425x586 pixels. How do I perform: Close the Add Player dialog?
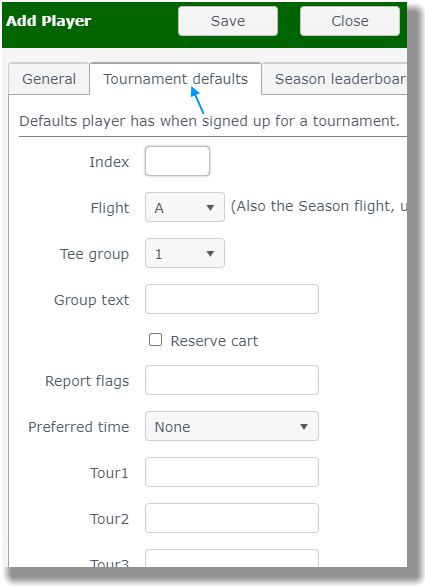click(350, 21)
